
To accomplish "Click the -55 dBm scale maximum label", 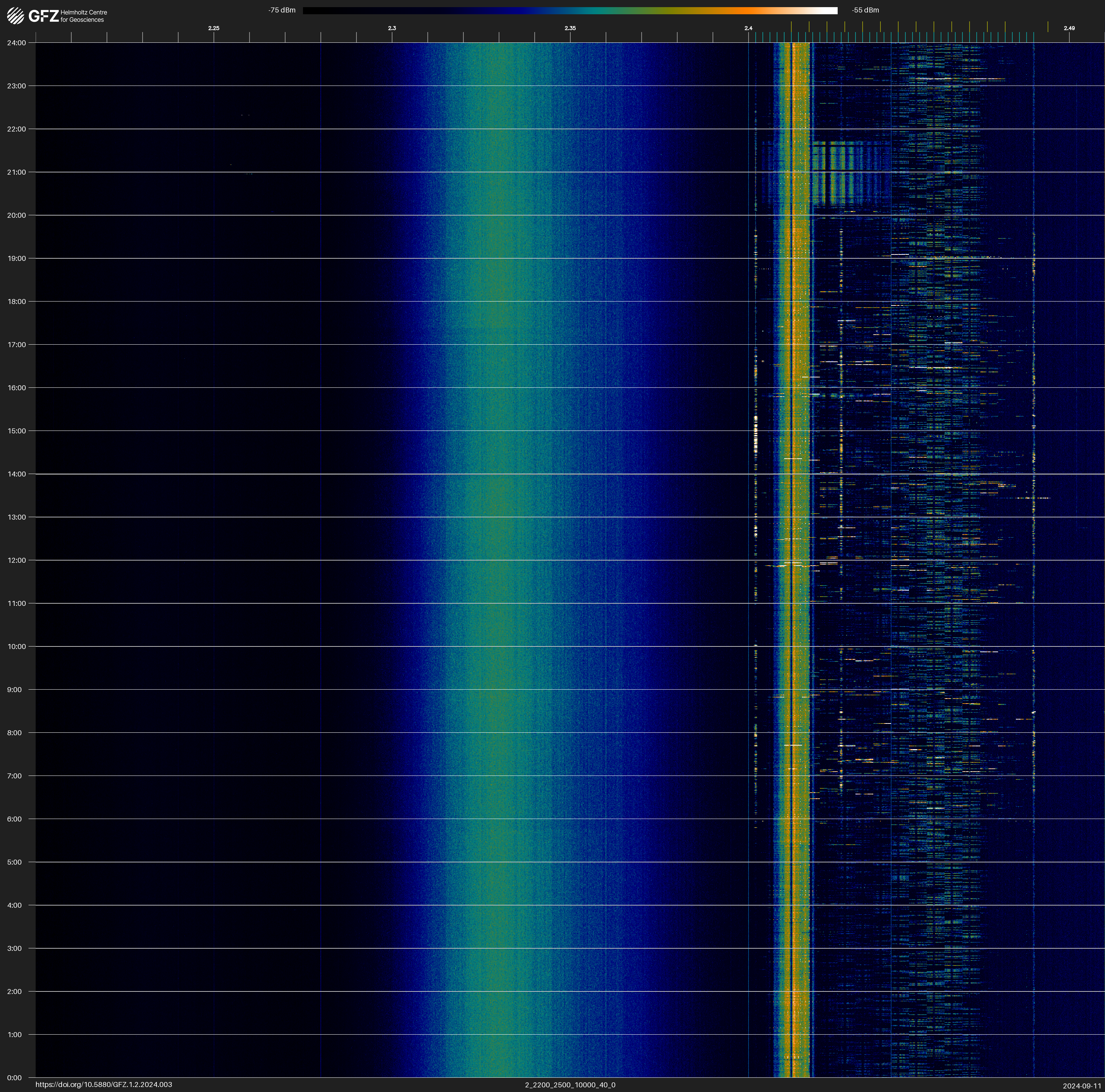I will pos(865,10).
